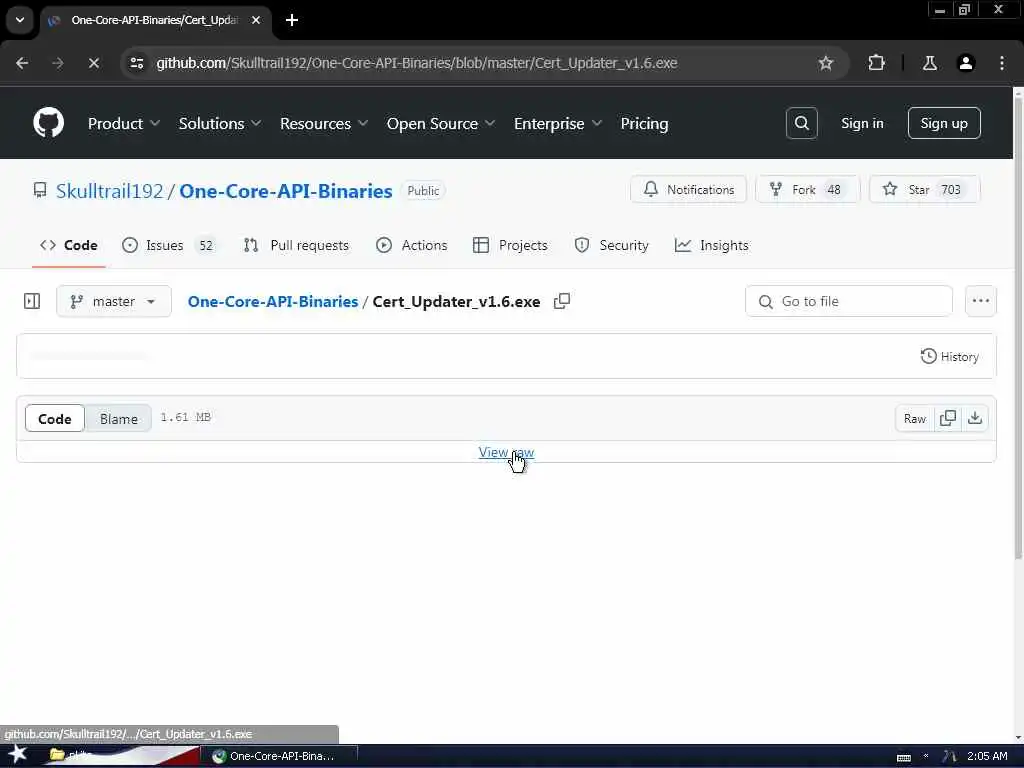The height and width of the screenshot is (768, 1024).
Task: Select the Code view toggle
Action: point(55,419)
